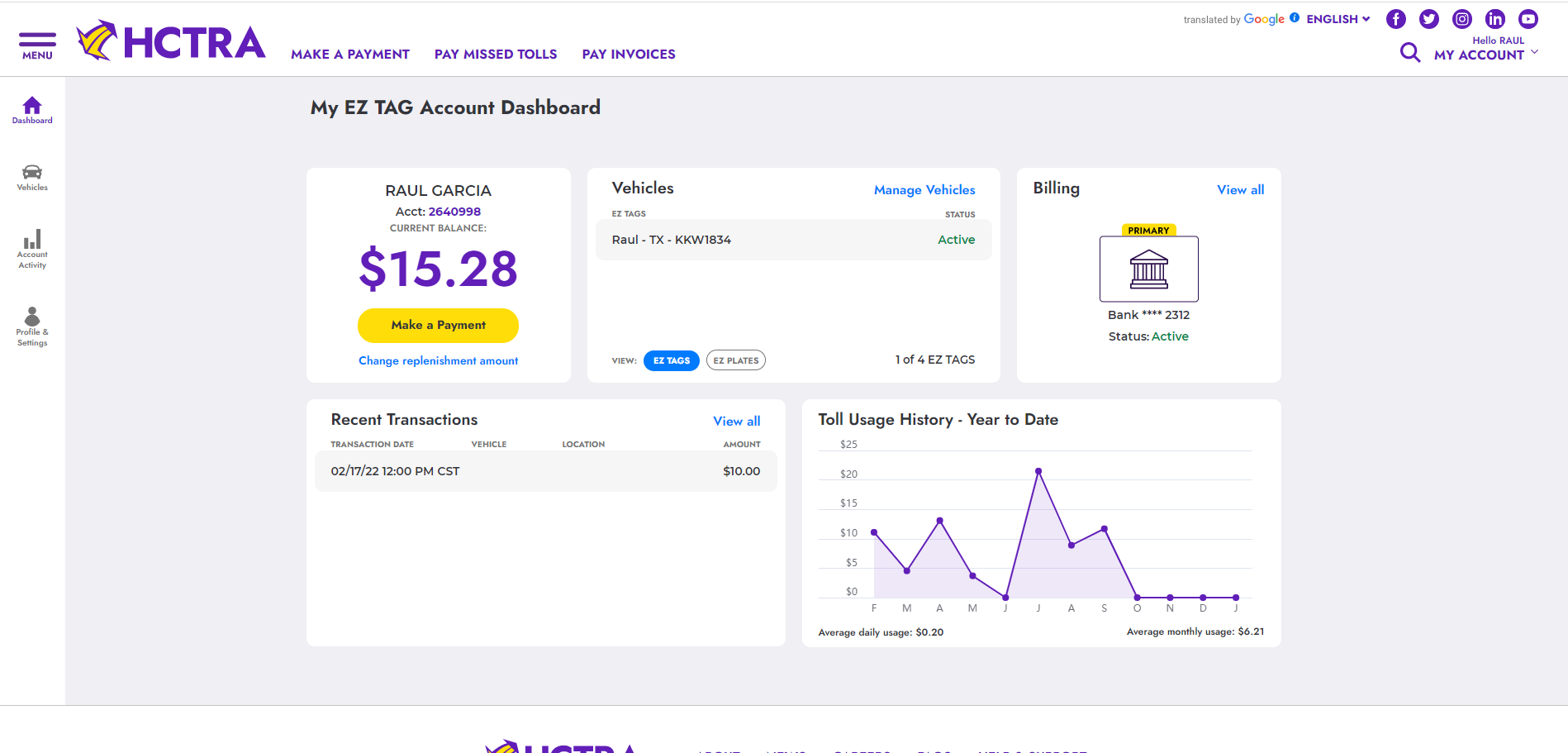Image resolution: width=1568 pixels, height=753 pixels.
Task: Open Vehicles car icon in sidebar
Action: 32,172
